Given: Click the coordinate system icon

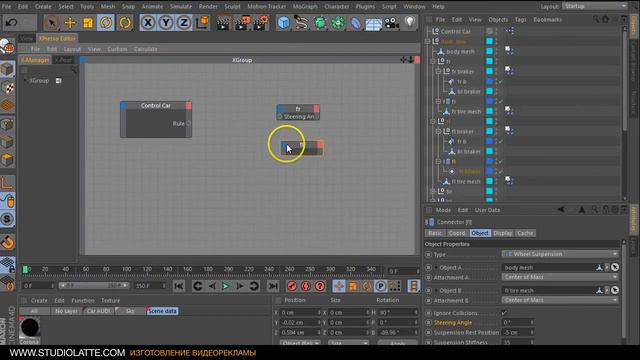Looking at the screenshot, I should (202, 22).
